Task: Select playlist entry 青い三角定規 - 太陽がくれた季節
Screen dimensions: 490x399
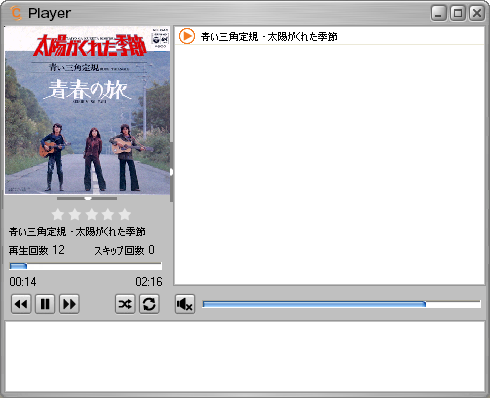Action: pos(329,36)
